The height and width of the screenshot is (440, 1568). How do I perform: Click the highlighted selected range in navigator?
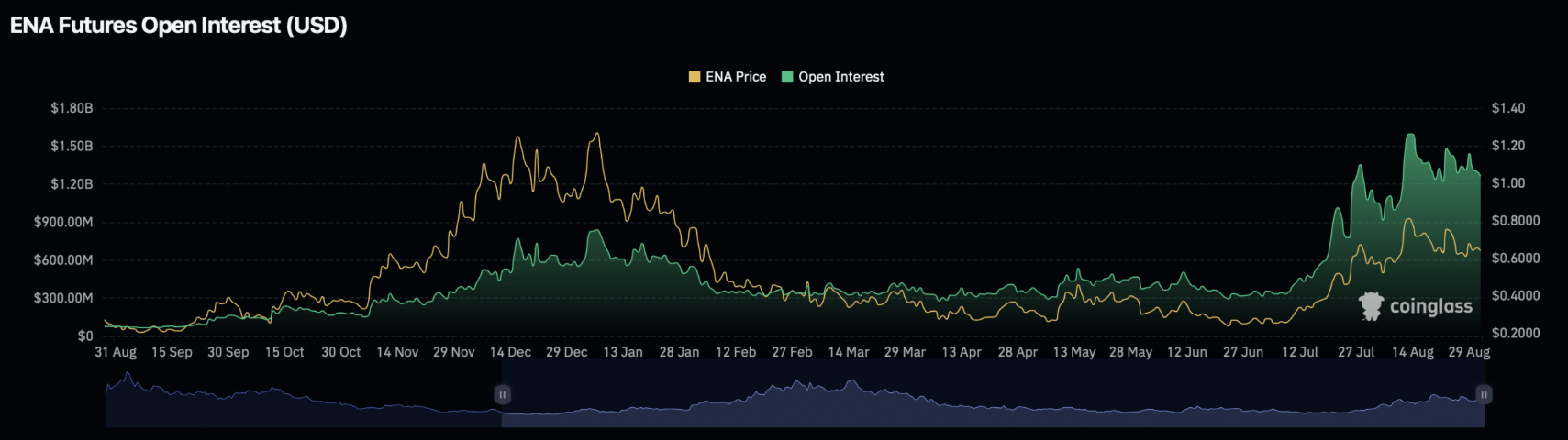coord(991,403)
